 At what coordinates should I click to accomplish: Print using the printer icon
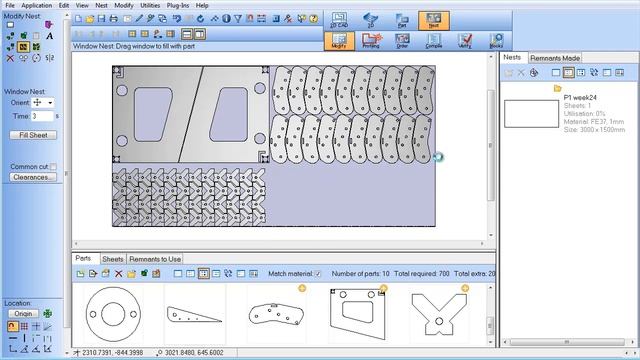click(114, 19)
